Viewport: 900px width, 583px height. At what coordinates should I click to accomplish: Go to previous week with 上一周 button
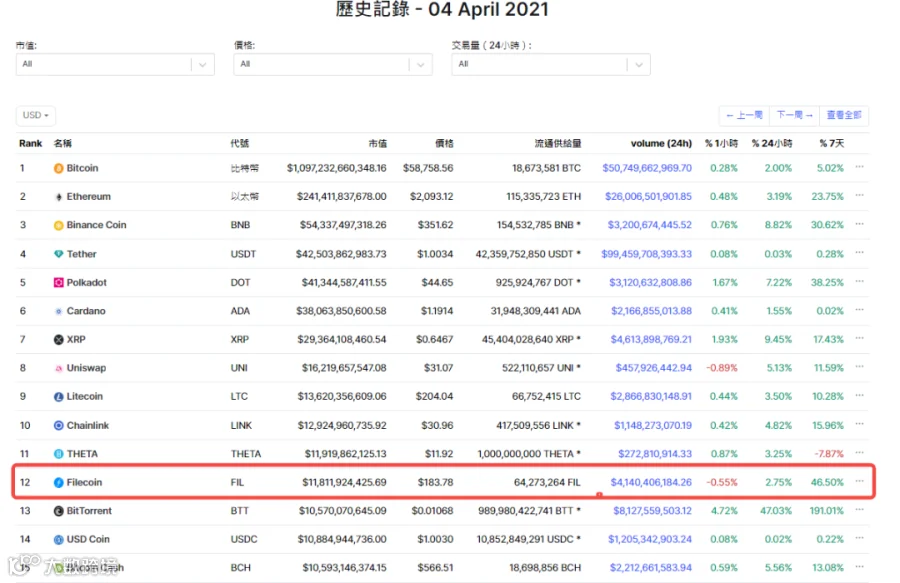(x=744, y=115)
